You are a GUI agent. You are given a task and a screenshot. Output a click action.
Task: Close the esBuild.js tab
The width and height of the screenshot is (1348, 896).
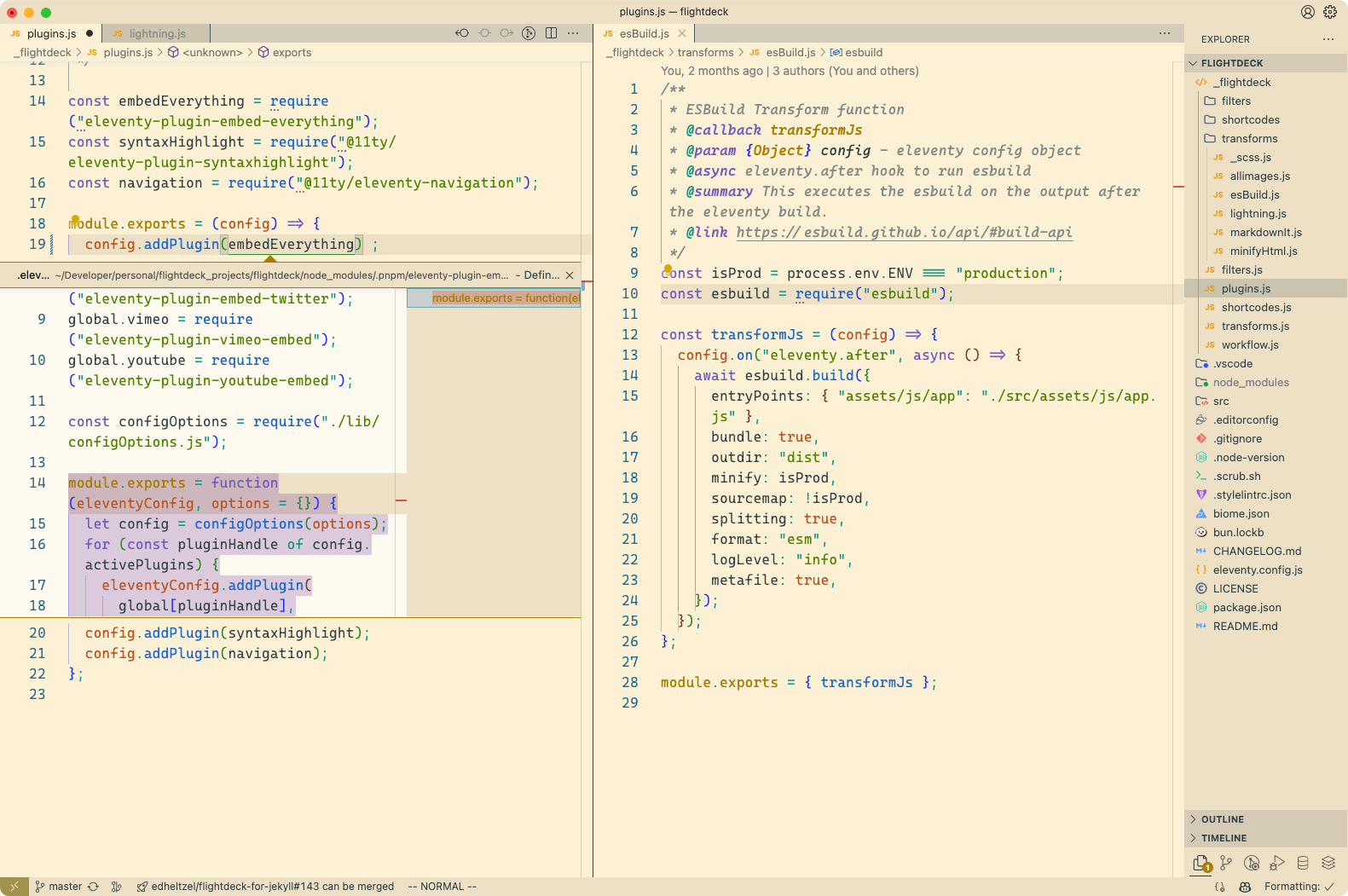coord(682,33)
